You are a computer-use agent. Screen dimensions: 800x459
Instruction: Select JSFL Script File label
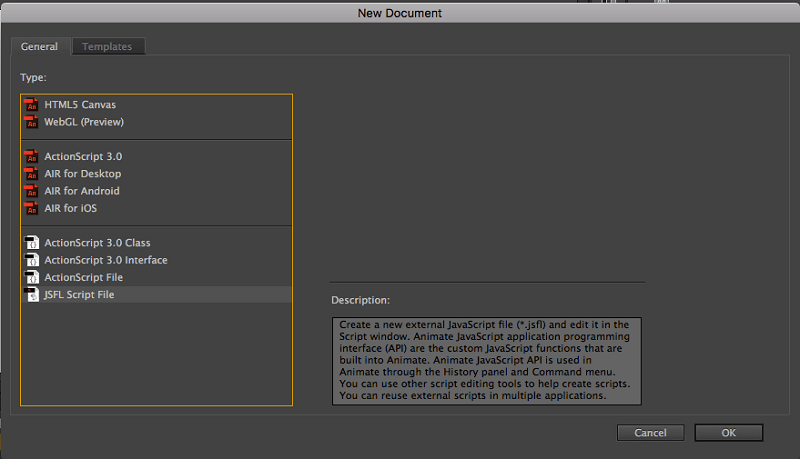79,295
